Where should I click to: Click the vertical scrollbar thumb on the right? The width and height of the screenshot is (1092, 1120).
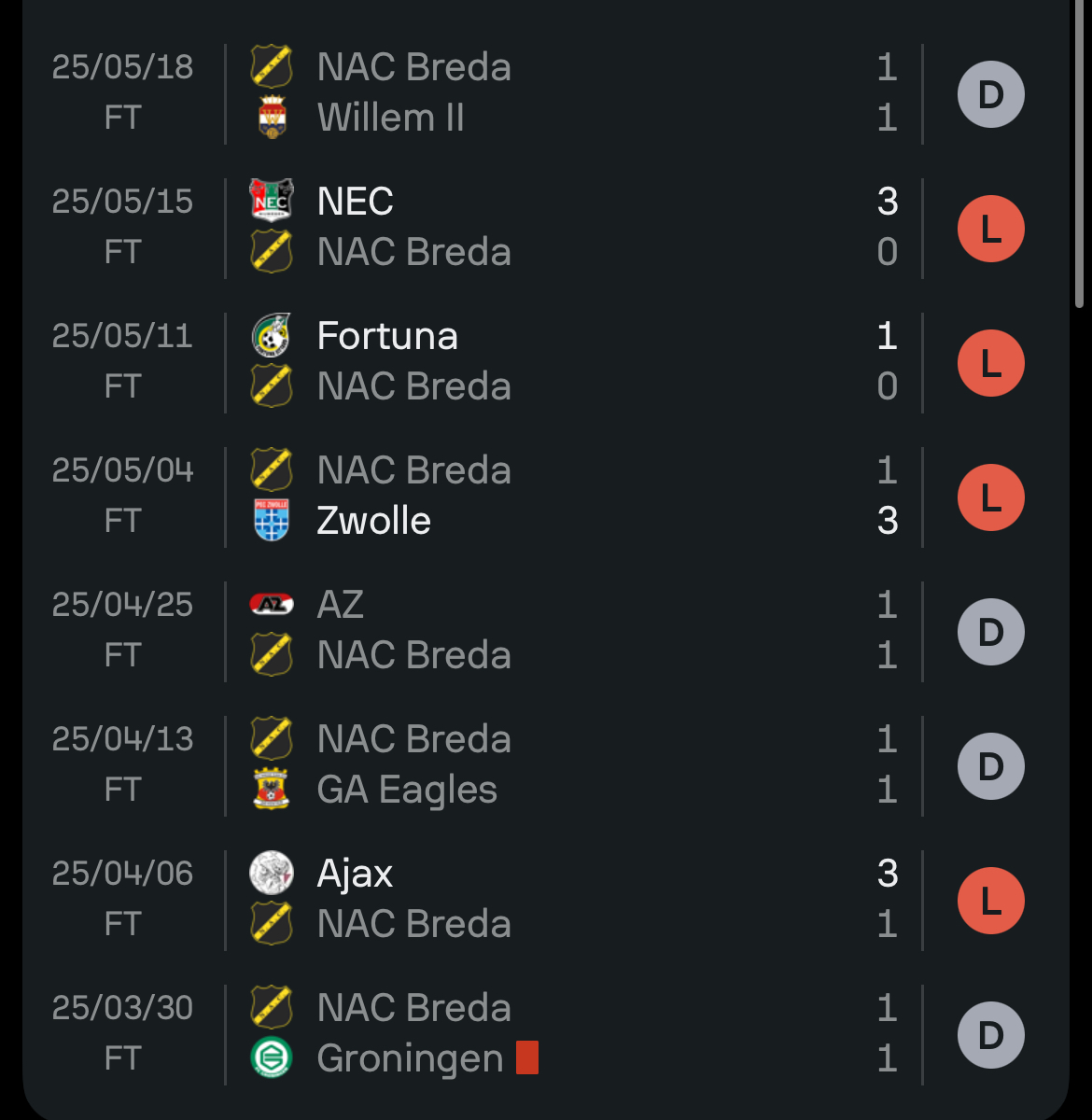coord(1080,154)
